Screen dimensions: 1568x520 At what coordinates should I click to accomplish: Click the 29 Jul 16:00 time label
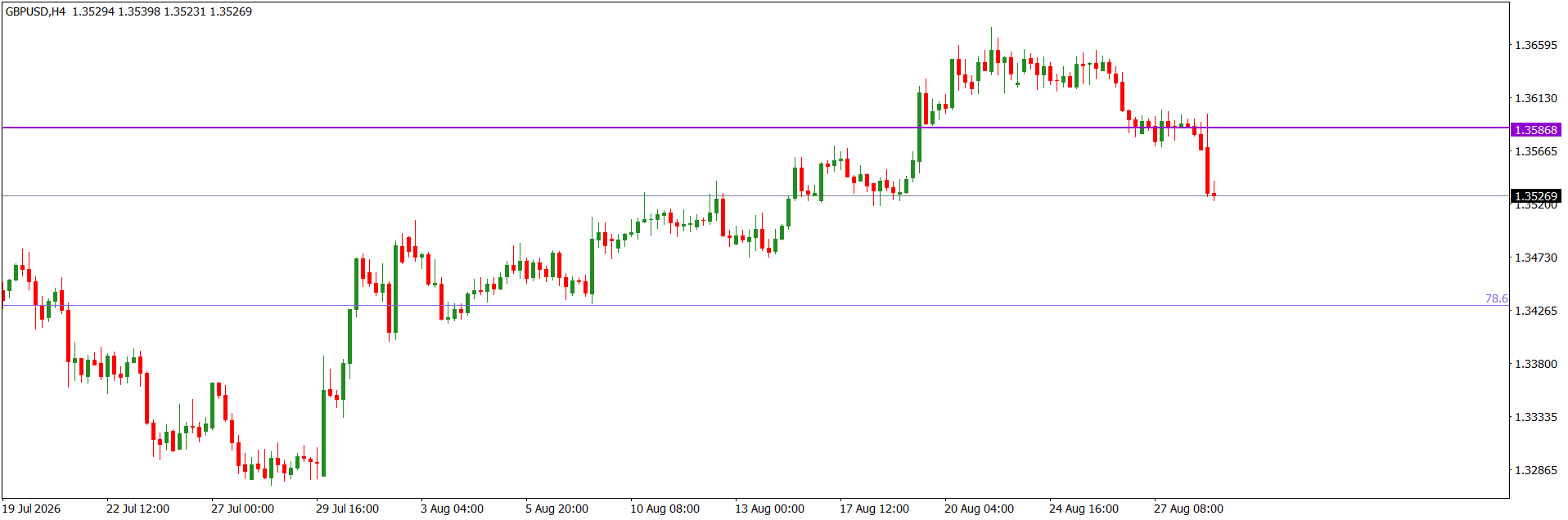(x=347, y=509)
